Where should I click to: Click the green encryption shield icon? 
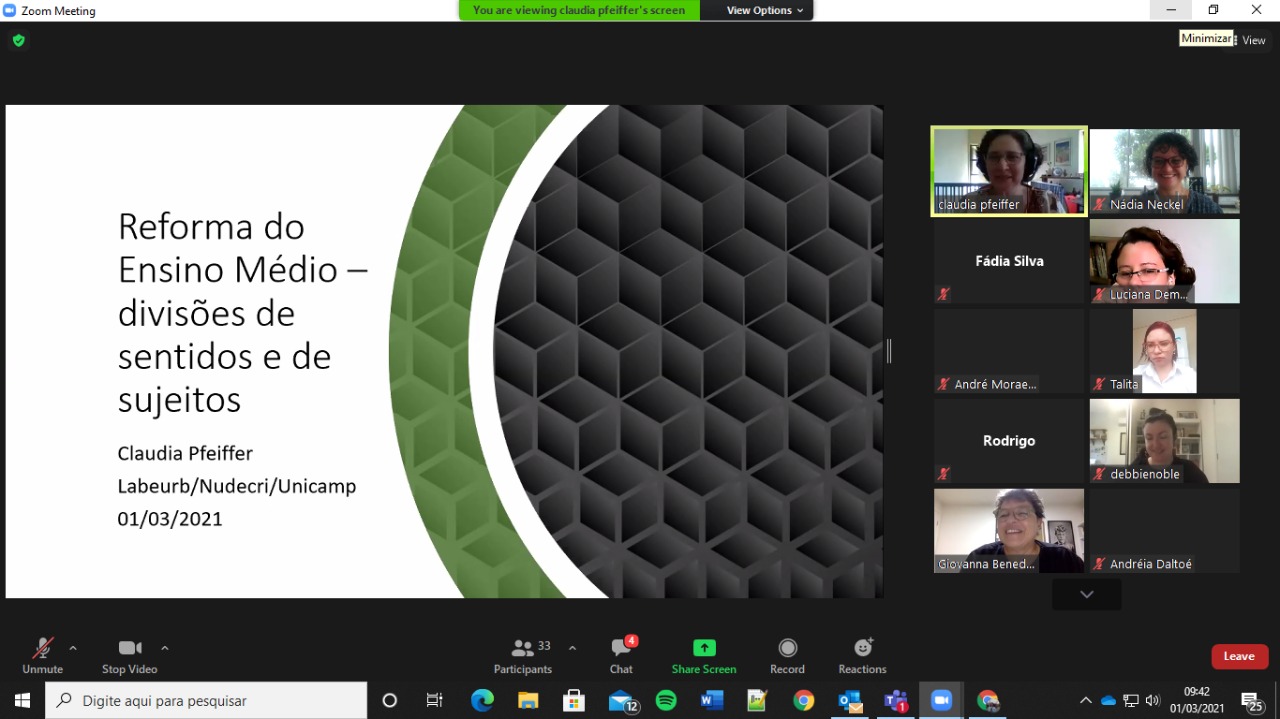click(18, 41)
